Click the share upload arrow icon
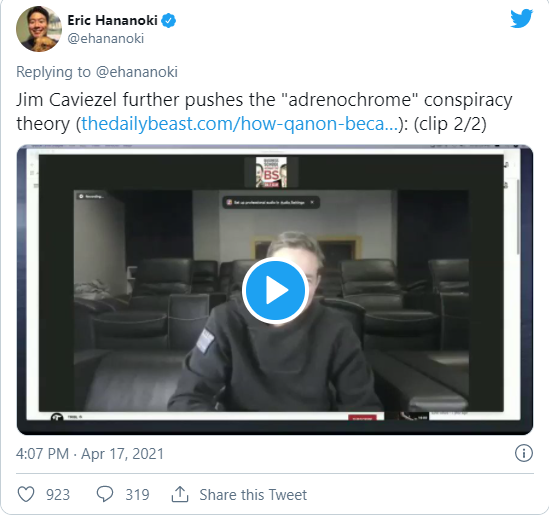The width and height of the screenshot is (549, 515). [180, 494]
